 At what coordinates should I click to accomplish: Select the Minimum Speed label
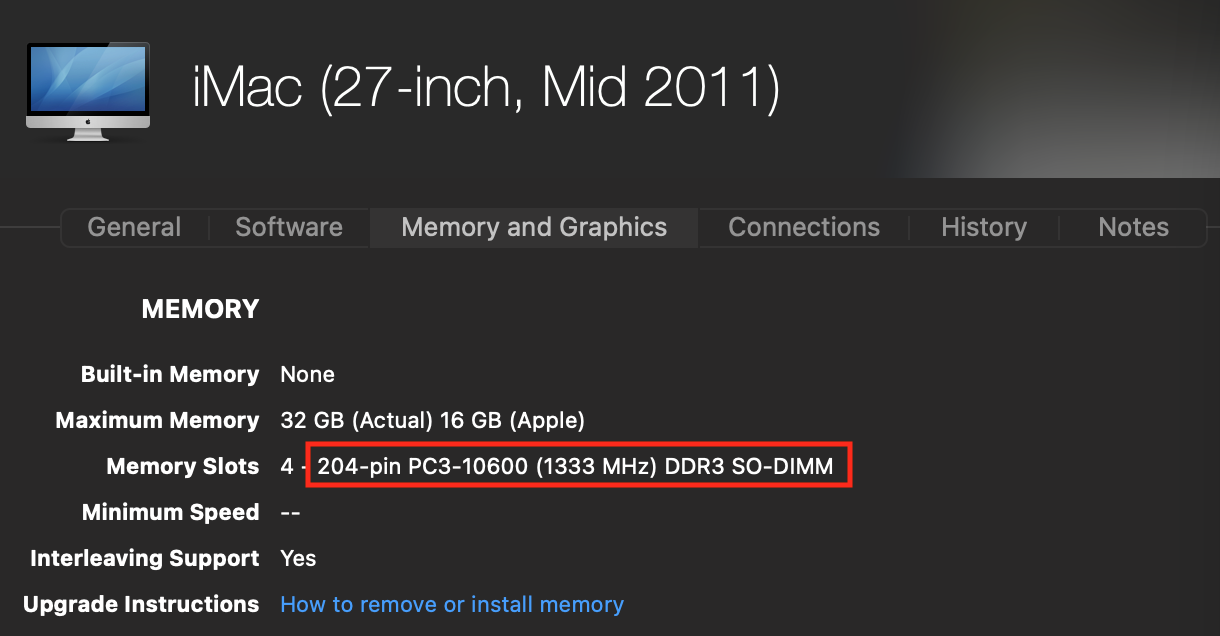171,512
